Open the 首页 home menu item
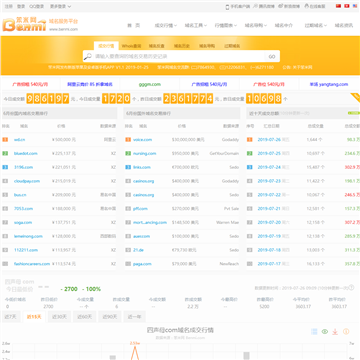 coord(134,25)
